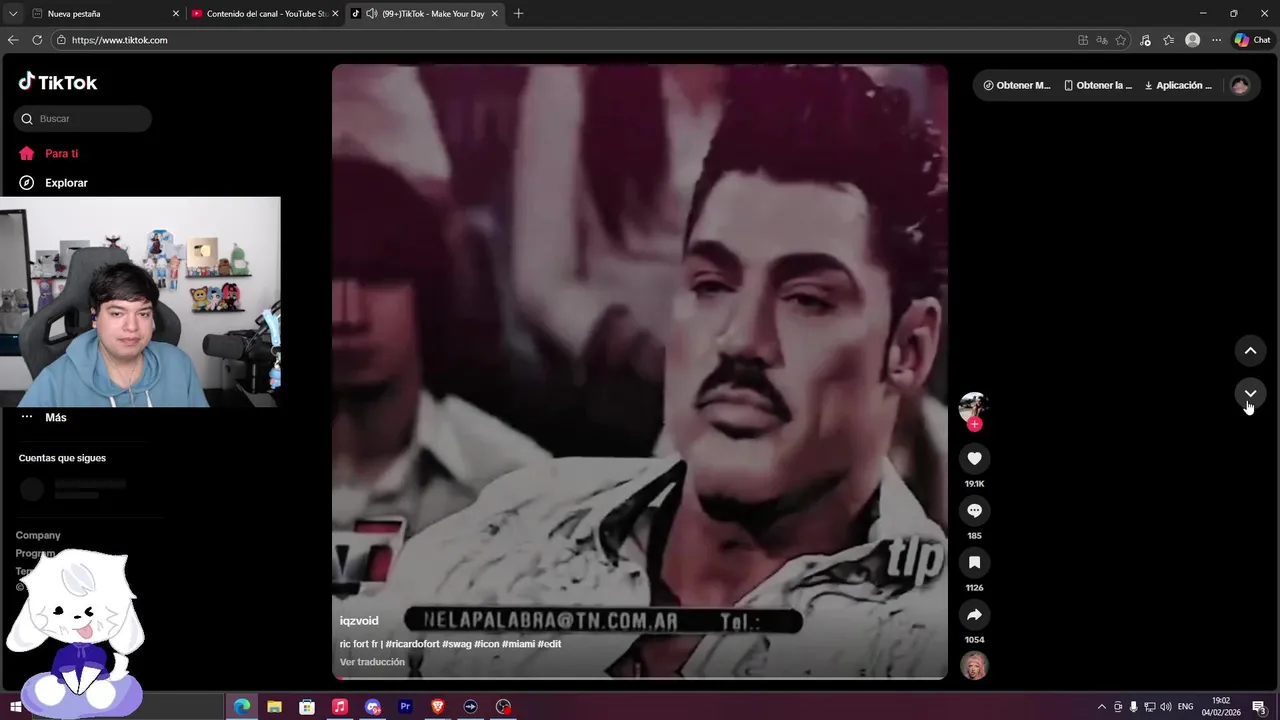Click Ver traducción under caption
The width and height of the screenshot is (1280, 720).
point(372,662)
